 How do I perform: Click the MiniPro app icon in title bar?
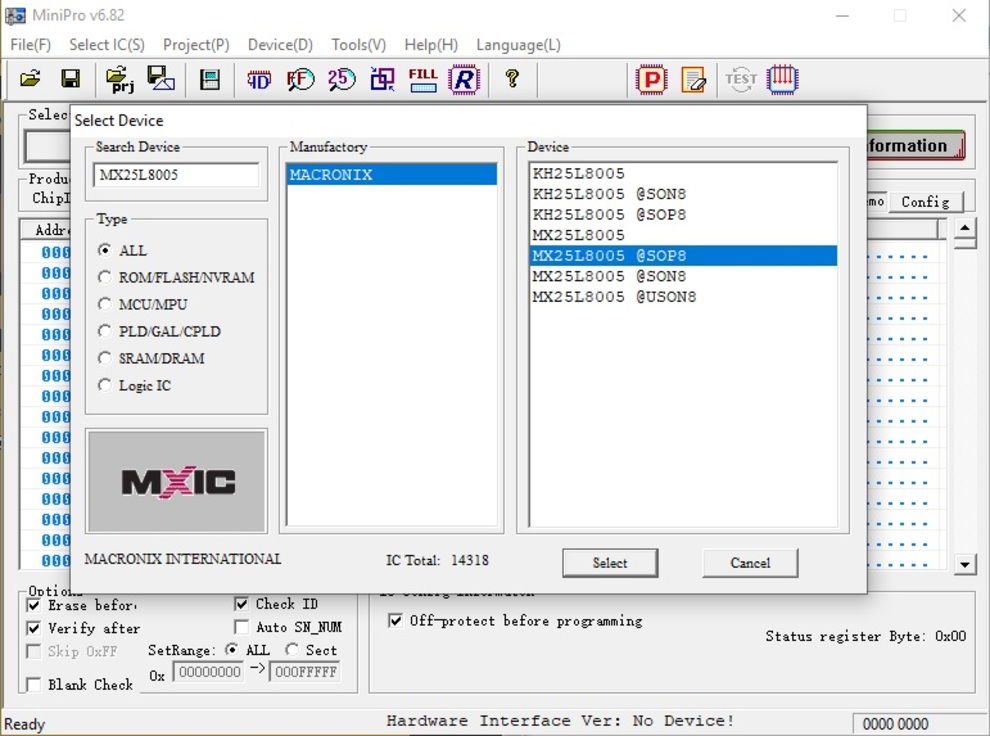(15, 15)
